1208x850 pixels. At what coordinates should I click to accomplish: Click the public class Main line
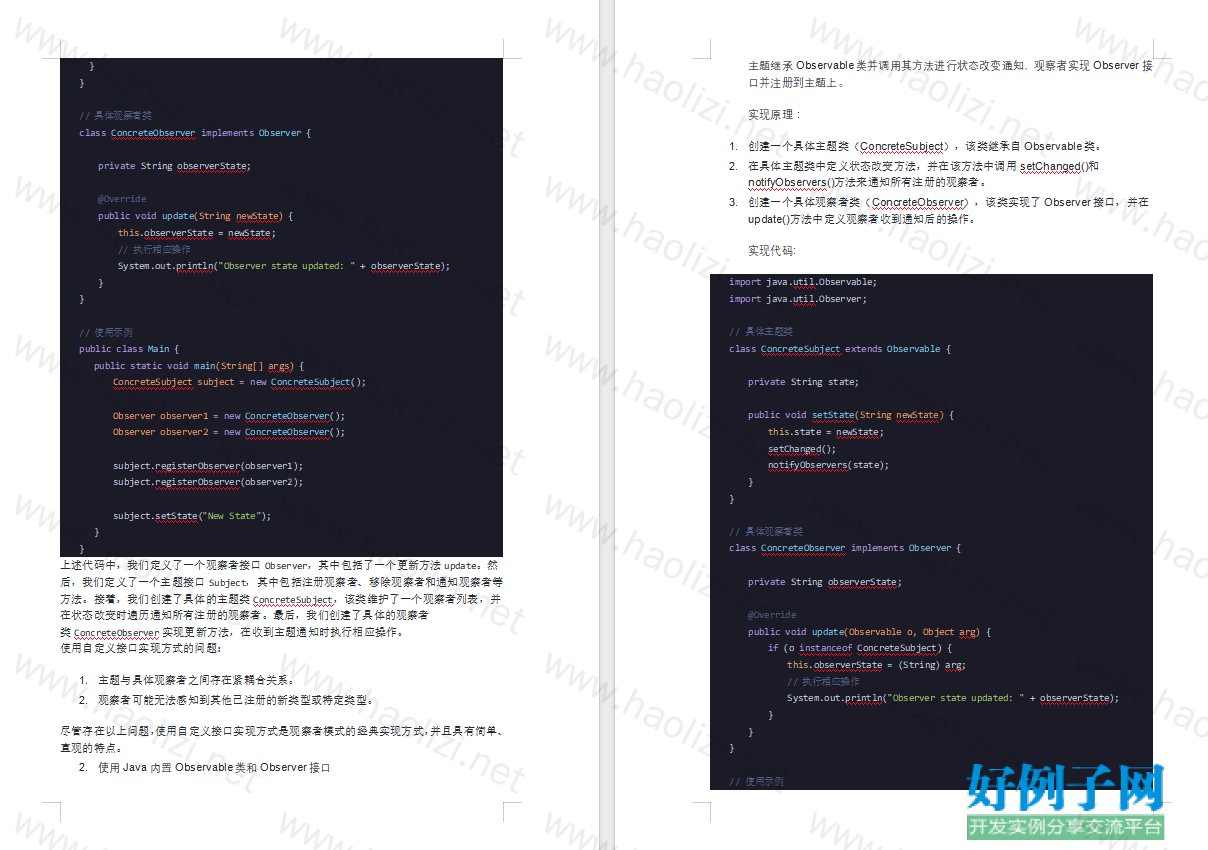[128, 349]
